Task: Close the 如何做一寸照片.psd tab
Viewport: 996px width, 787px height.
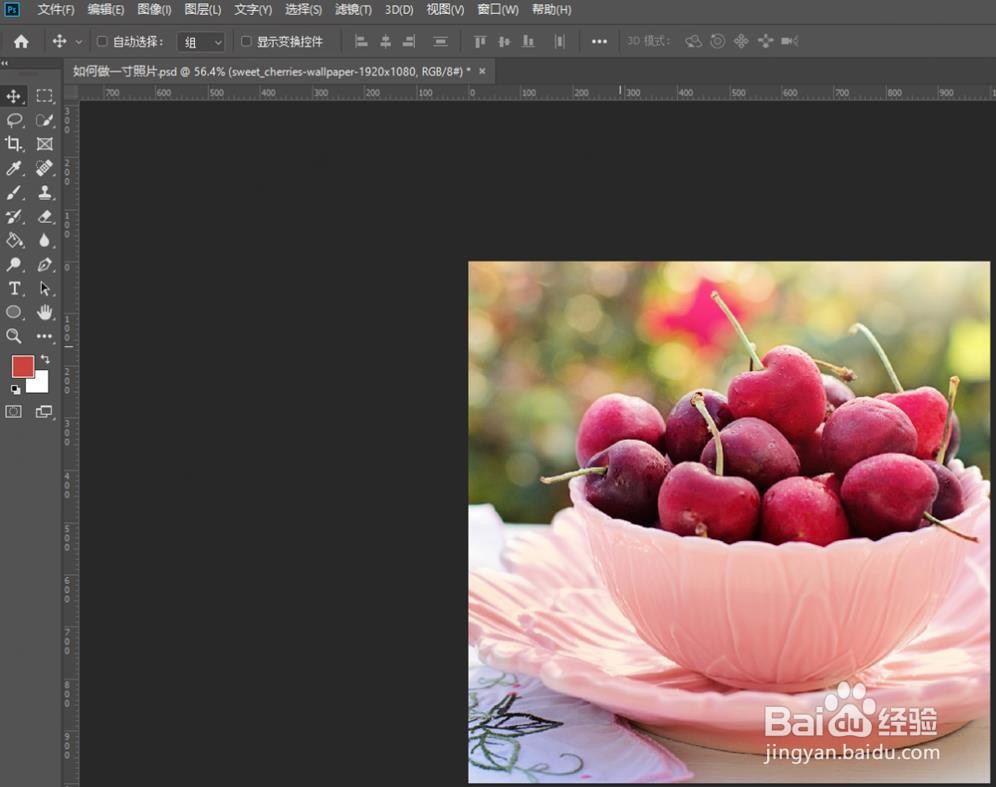Action: tap(482, 71)
